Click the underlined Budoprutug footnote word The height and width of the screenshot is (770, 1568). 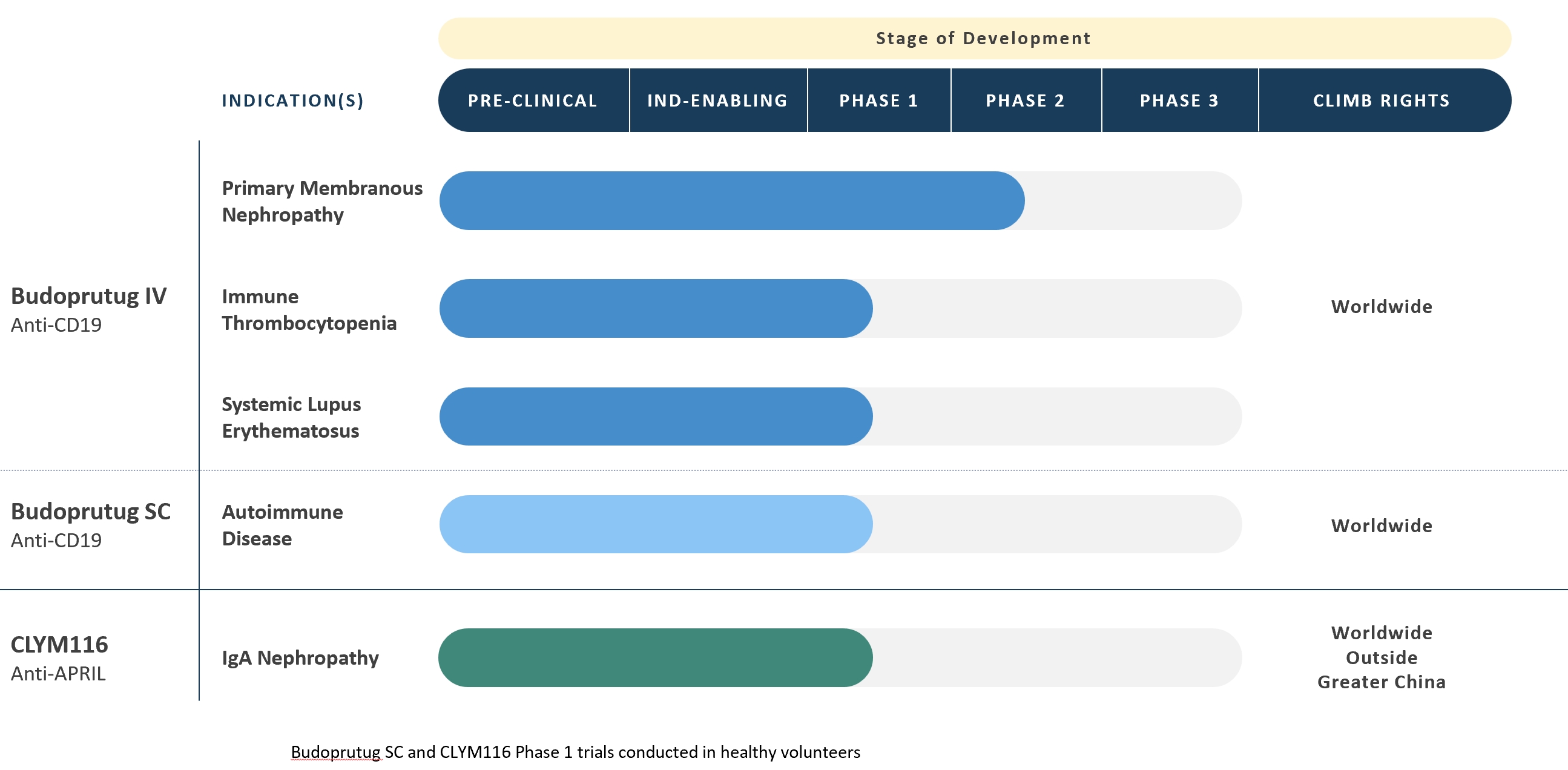(336, 752)
